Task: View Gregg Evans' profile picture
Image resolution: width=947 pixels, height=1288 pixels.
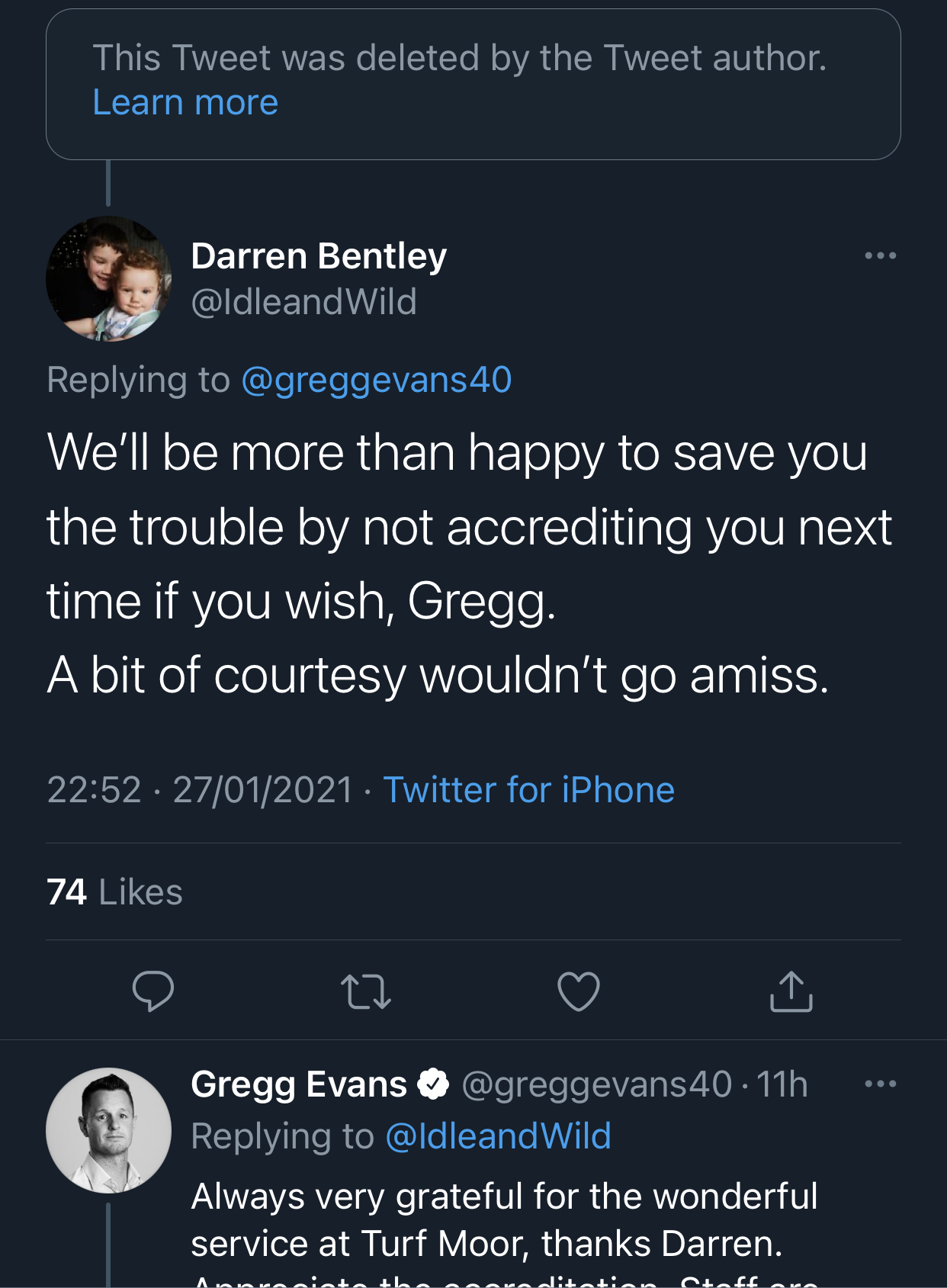Action: (108, 1130)
